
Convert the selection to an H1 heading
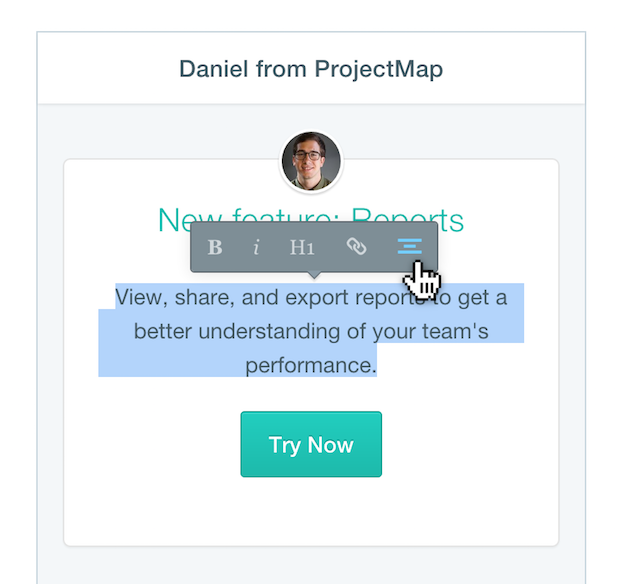coord(302,247)
